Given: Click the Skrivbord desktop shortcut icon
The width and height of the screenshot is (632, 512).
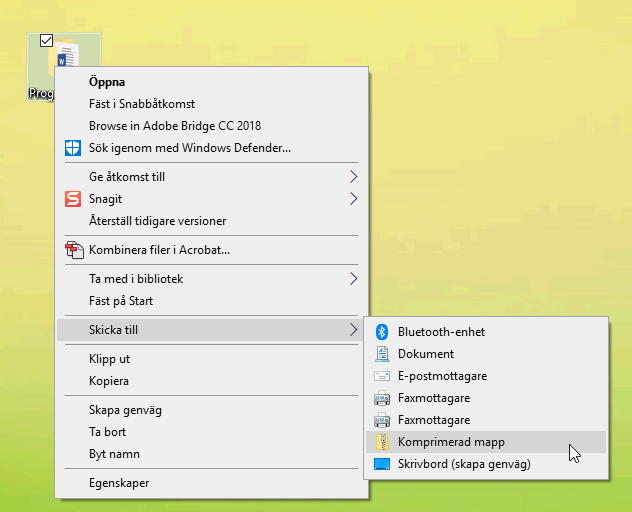Looking at the screenshot, I should [381, 464].
